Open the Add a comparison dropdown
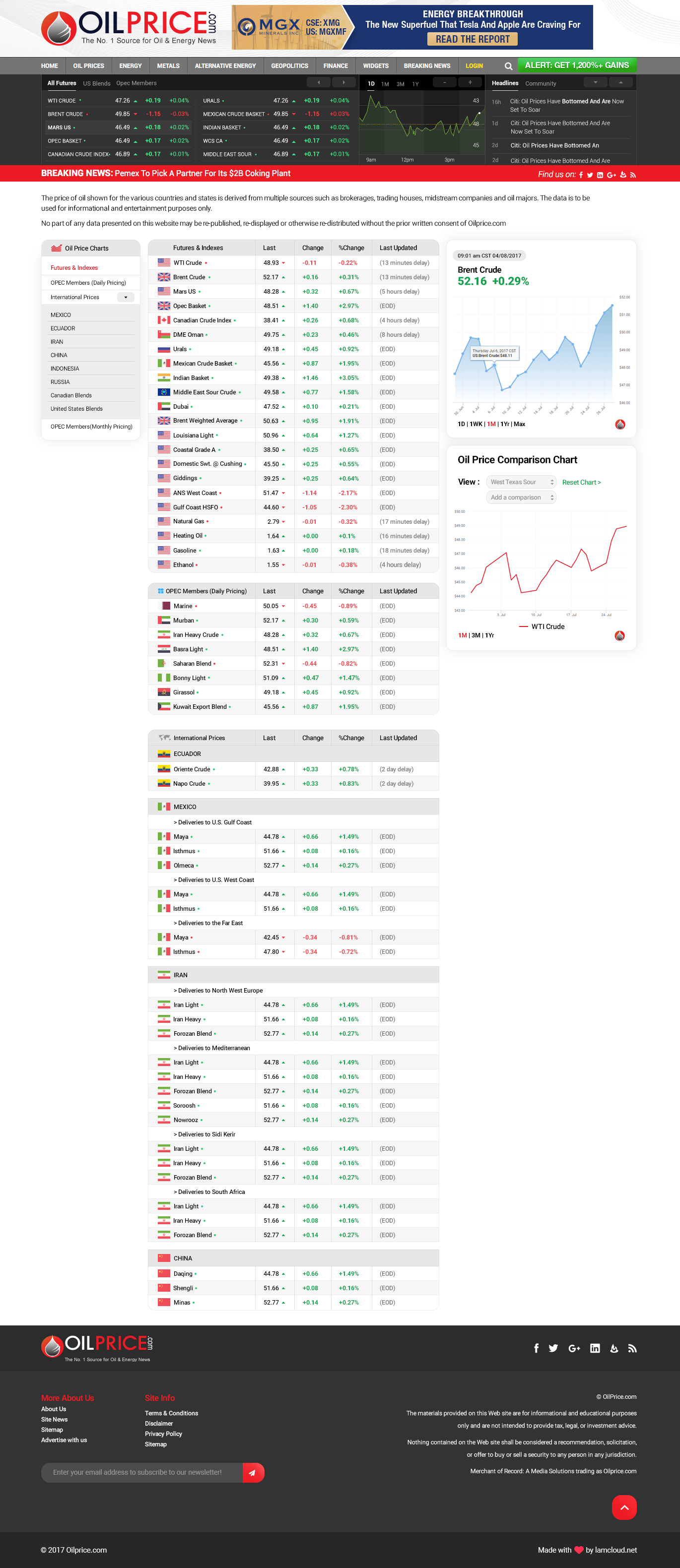This screenshot has width=680, height=1568. click(x=521, y=498)
